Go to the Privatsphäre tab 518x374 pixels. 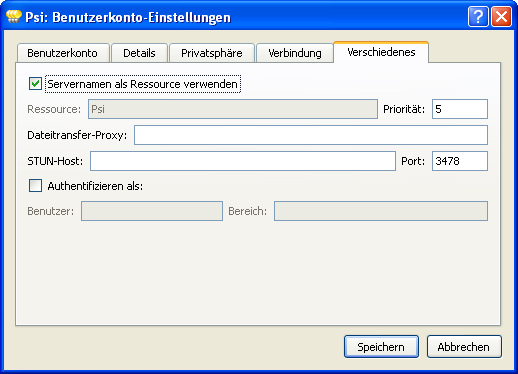click(x=212, y=53)
